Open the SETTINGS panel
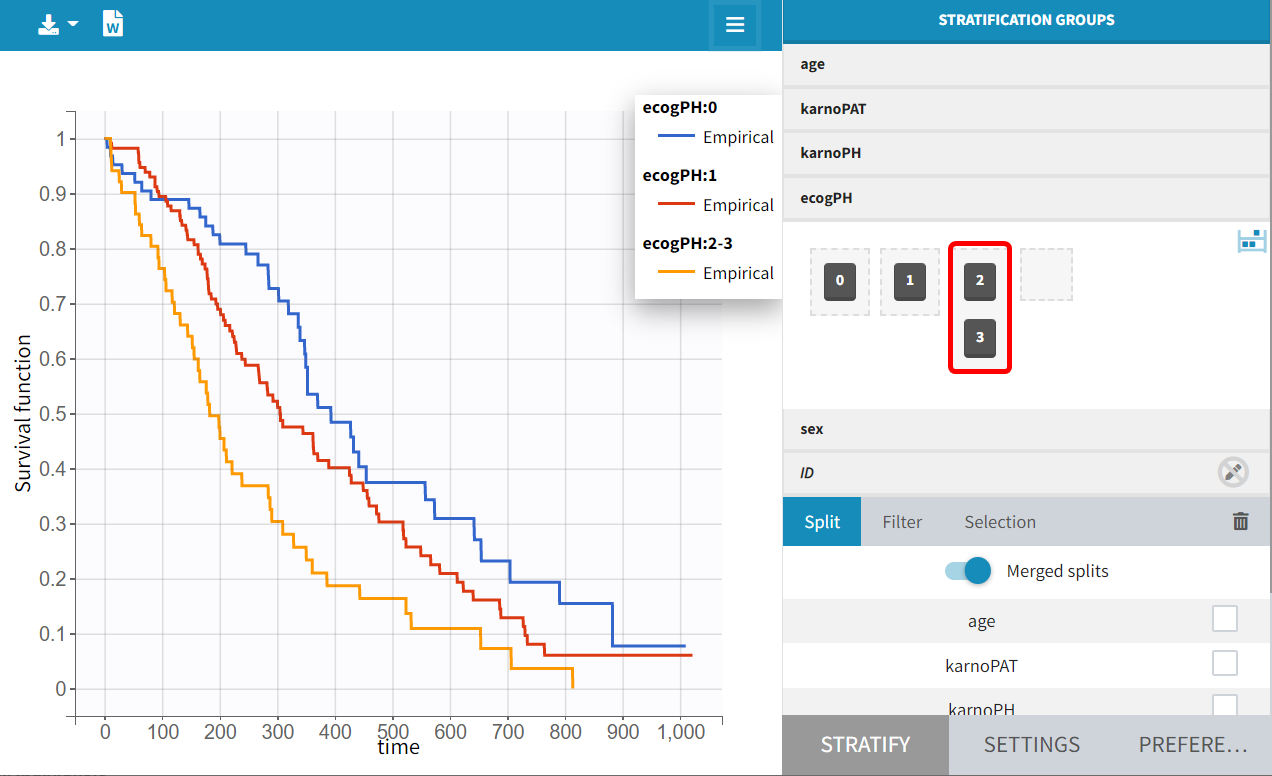This screenshot has height=776, width=1272. 1031,745
